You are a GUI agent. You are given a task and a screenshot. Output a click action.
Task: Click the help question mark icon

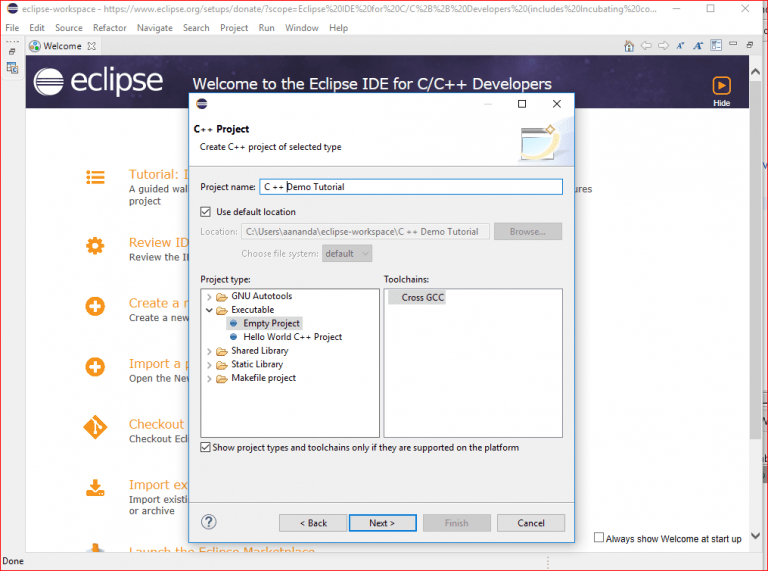(x=209, y=522)
